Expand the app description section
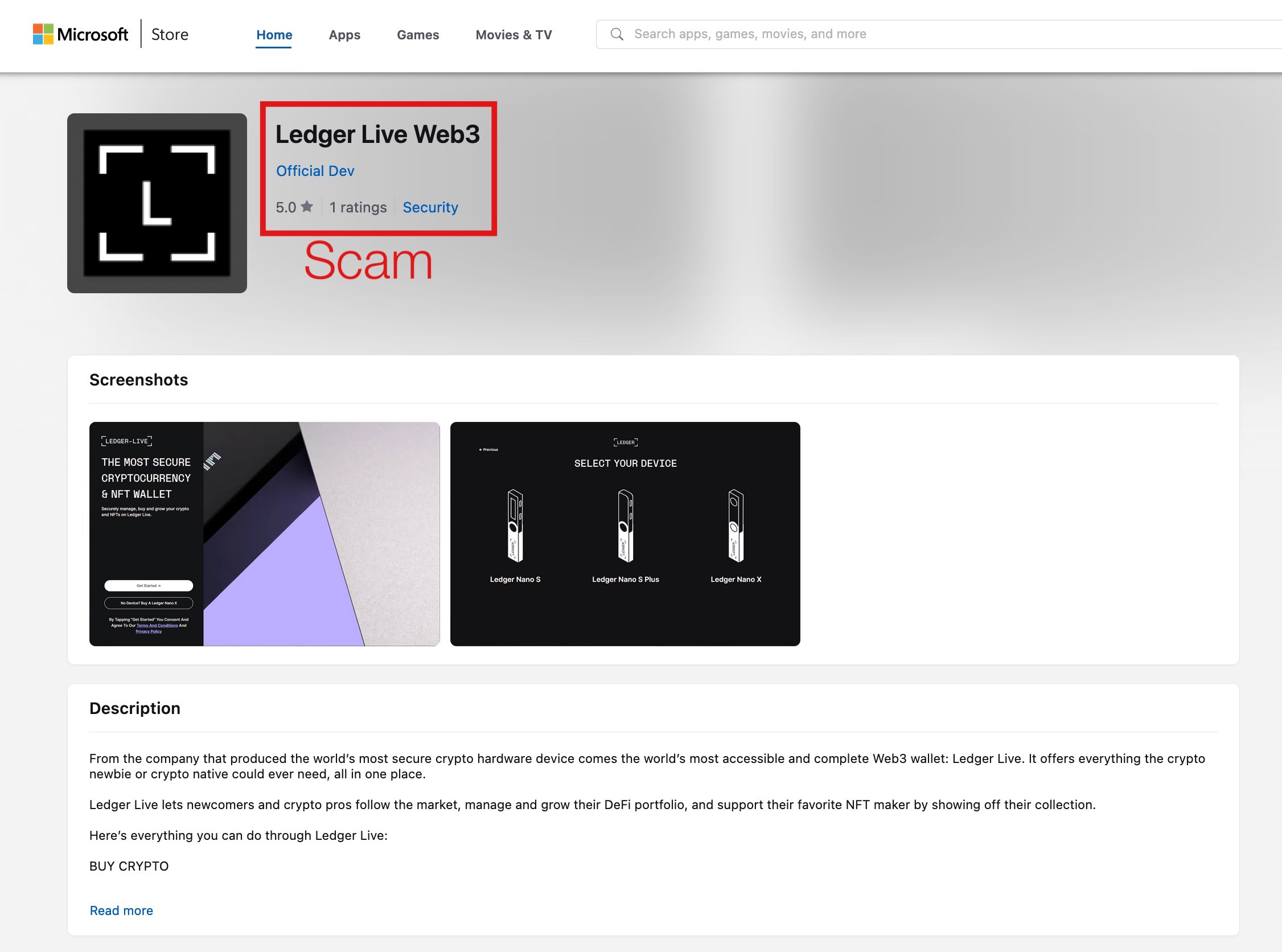The width and height of the screenshot is (1282, 952). point(120,909)
